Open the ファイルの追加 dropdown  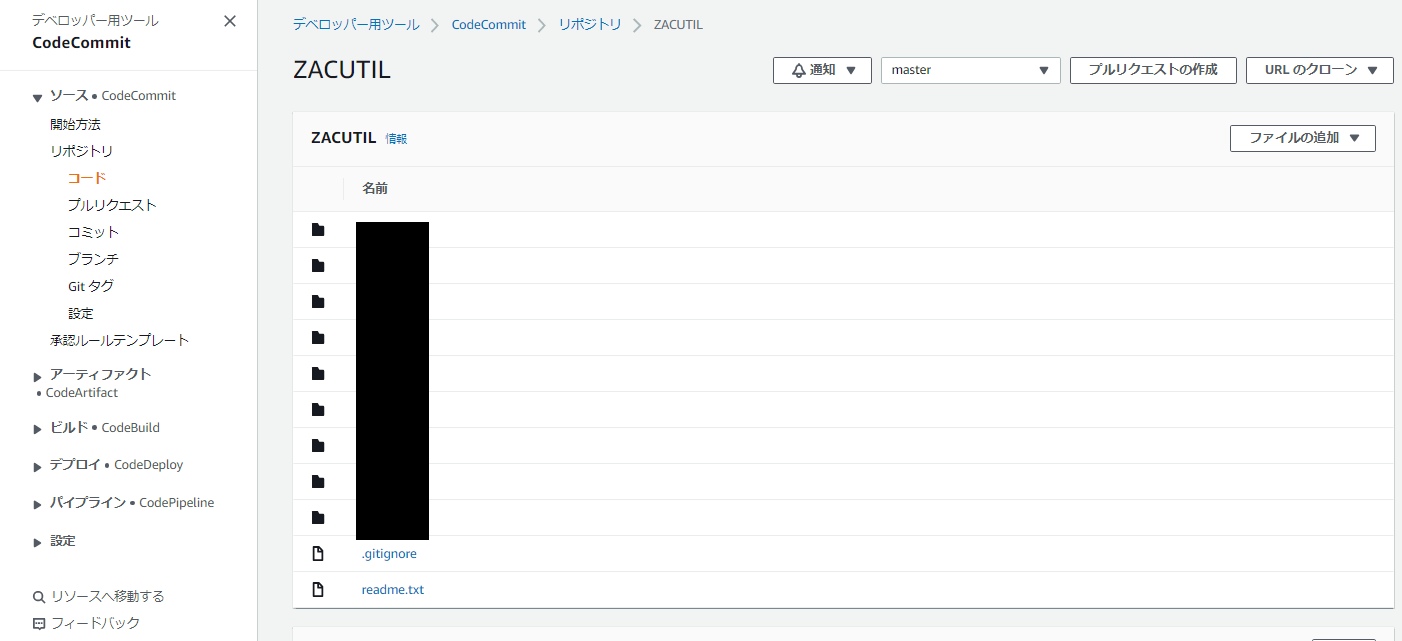point(1302,138)
